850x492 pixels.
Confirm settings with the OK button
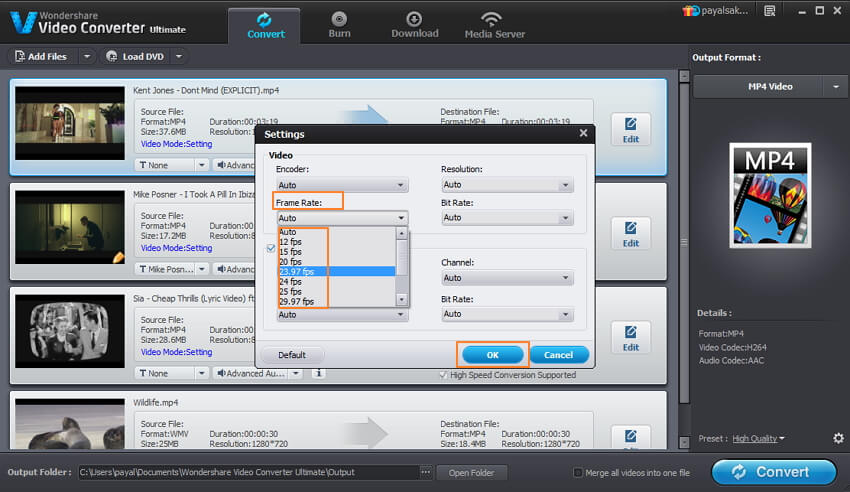pyautogui.click(x=492, y=355)
